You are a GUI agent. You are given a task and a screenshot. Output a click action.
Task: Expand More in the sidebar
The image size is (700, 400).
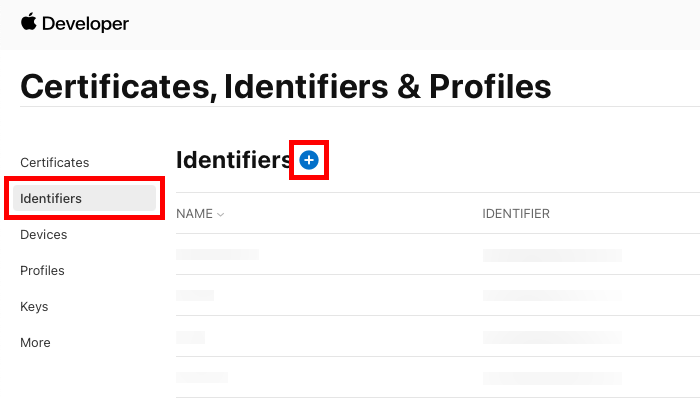click(x=35, y=342)
